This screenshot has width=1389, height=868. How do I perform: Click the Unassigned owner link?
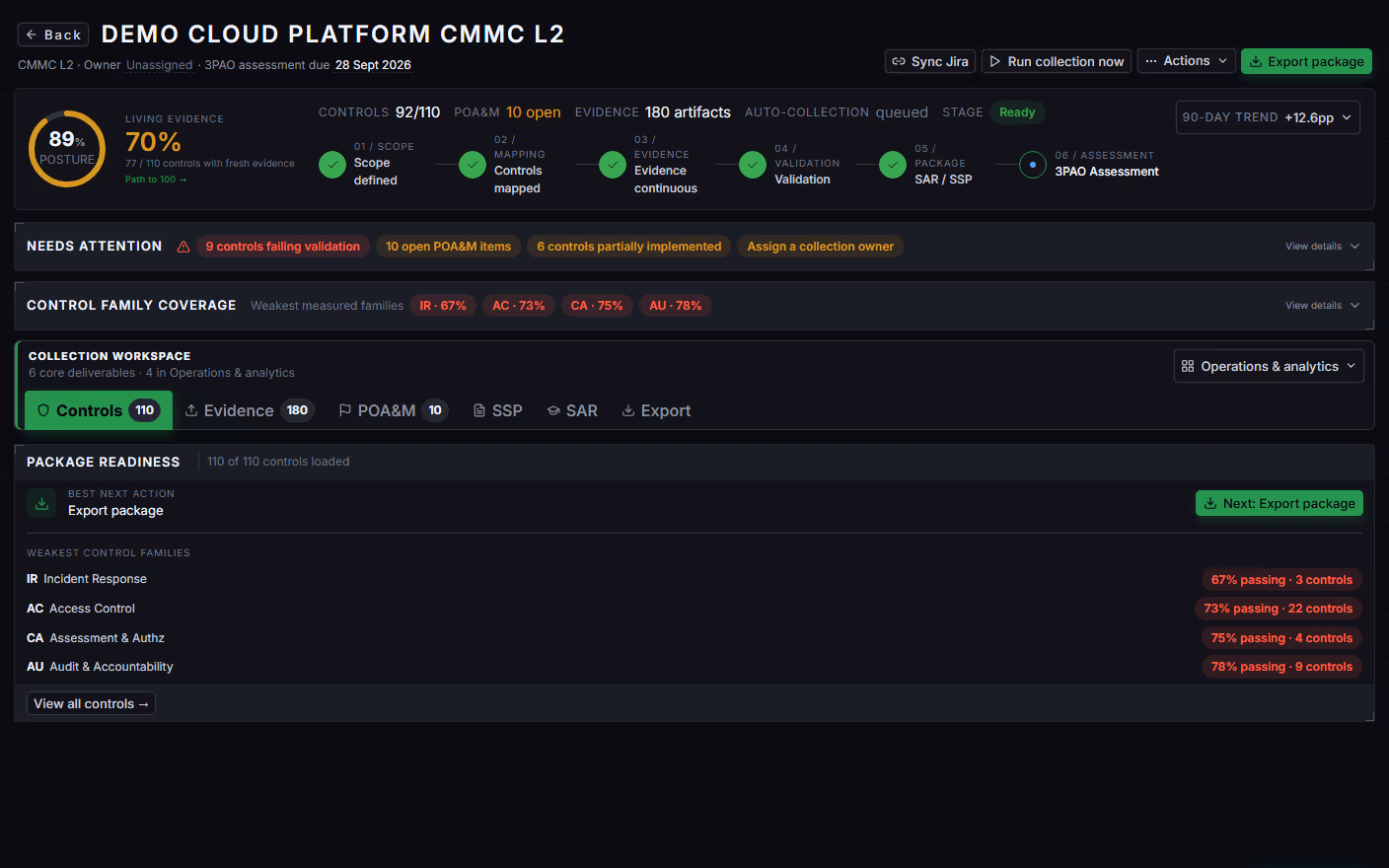159,65
